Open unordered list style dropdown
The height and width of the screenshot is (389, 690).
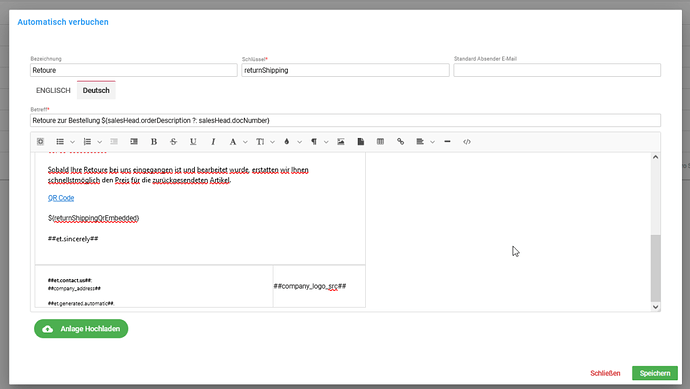click(73, 142)
